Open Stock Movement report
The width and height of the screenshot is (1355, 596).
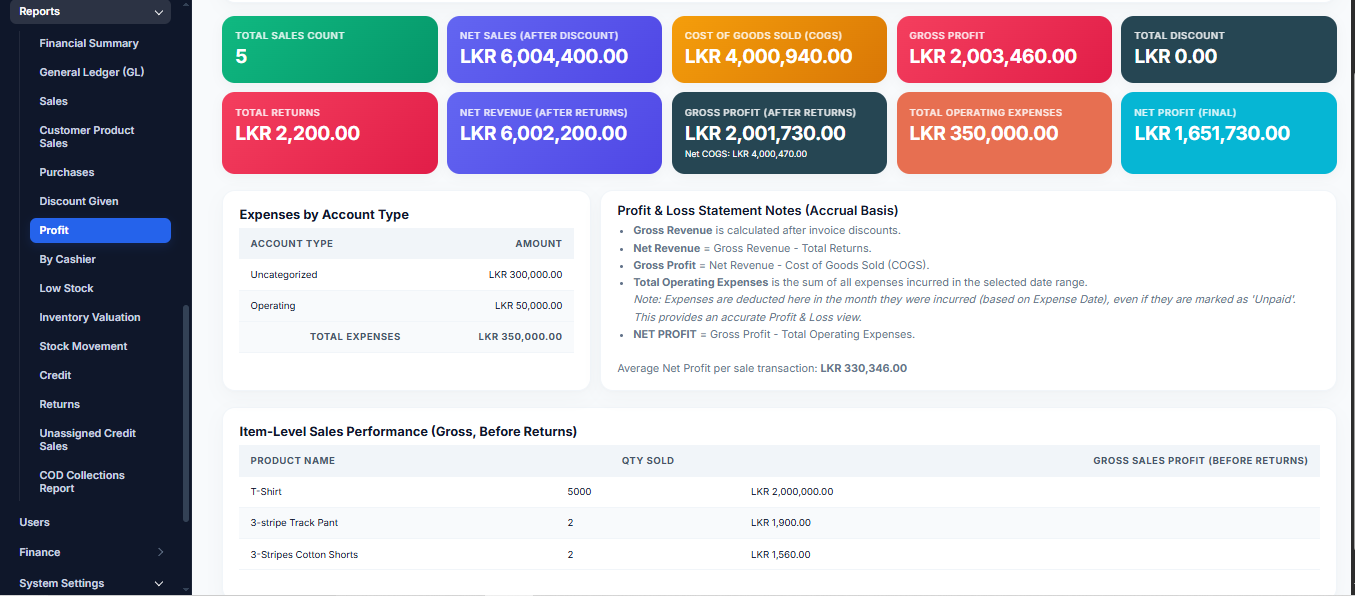tap(83, 346)
